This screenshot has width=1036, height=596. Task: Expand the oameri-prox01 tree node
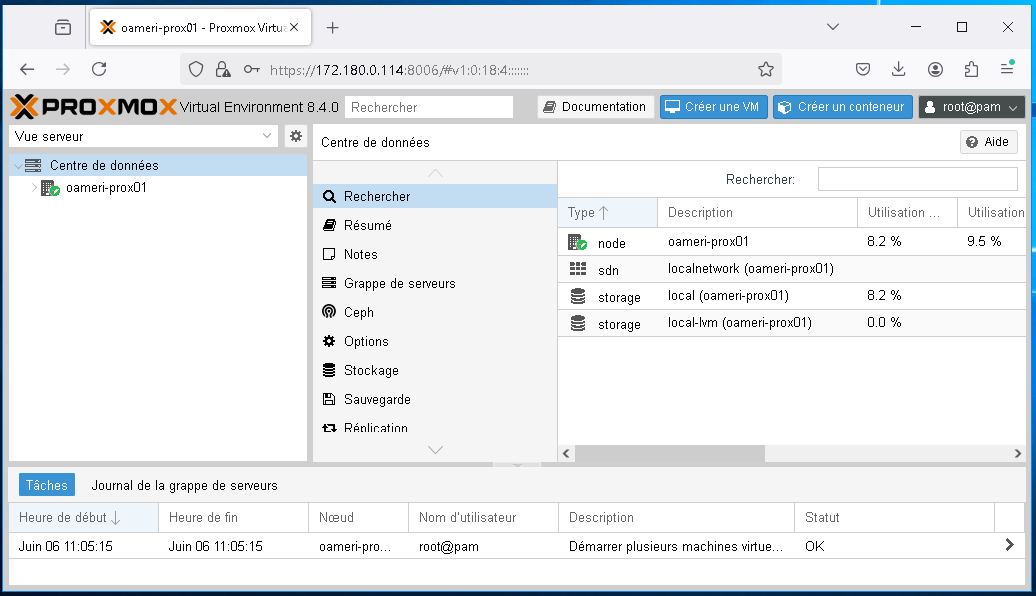[34, 188]
